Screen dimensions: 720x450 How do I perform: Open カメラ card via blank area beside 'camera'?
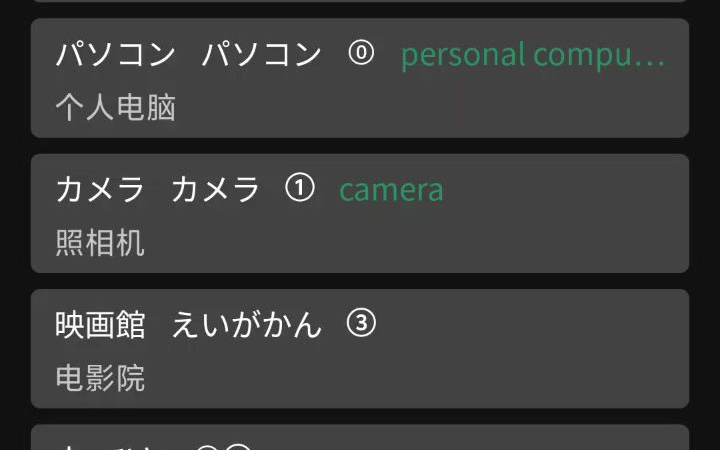(560, 189)
